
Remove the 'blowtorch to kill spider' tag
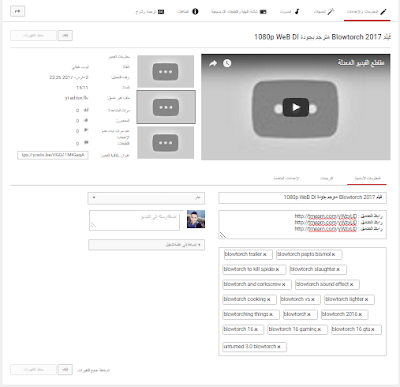277,270
